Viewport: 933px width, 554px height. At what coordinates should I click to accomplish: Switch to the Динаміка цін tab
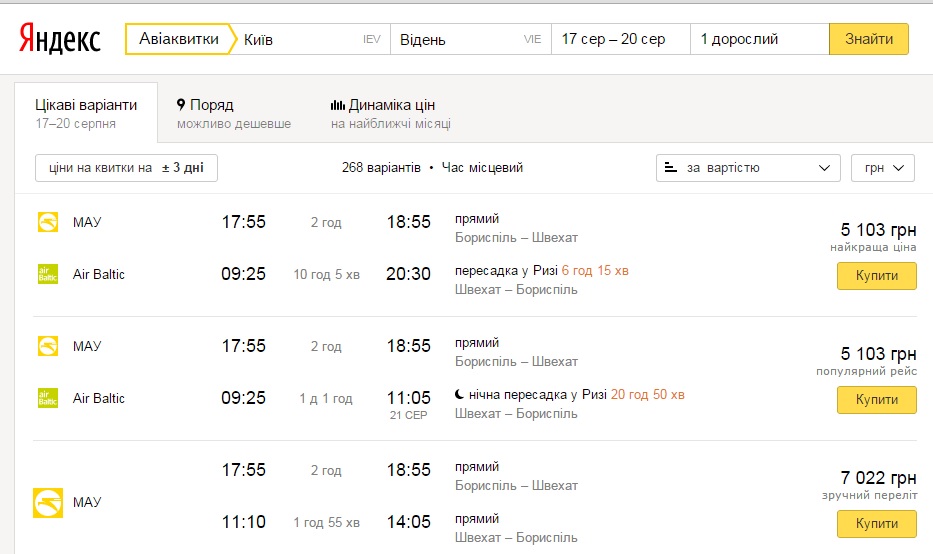click(x=391, y=114)
